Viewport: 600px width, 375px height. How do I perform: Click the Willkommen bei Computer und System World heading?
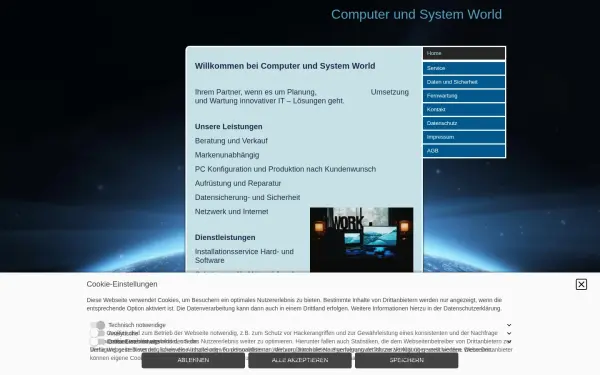coord(285,66)
